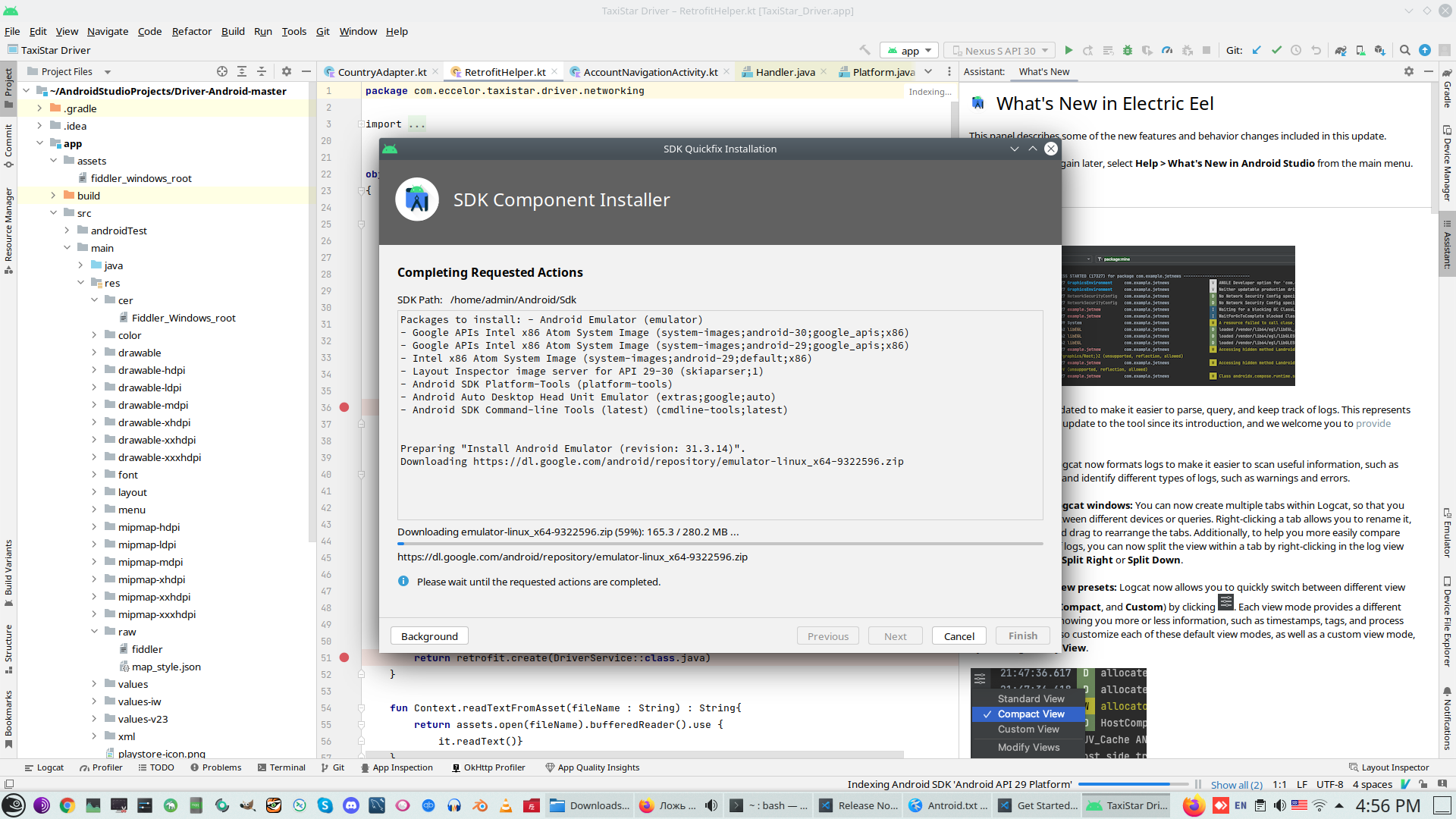
Task: Click Git commit checkmark icon
Action: (1276, 50)
